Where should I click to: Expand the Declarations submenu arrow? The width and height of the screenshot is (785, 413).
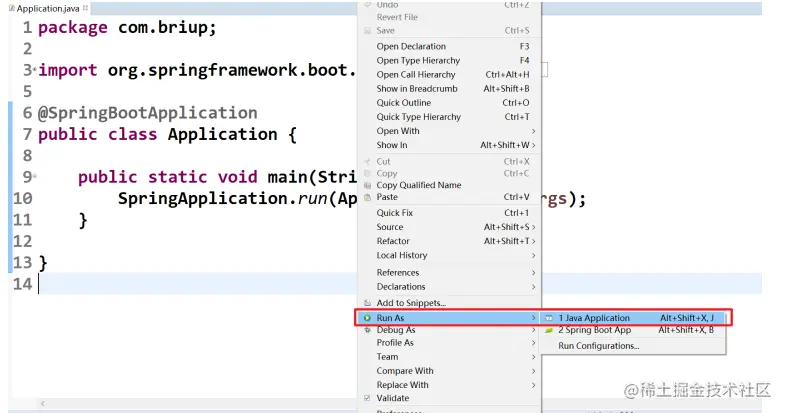[534, 287]
